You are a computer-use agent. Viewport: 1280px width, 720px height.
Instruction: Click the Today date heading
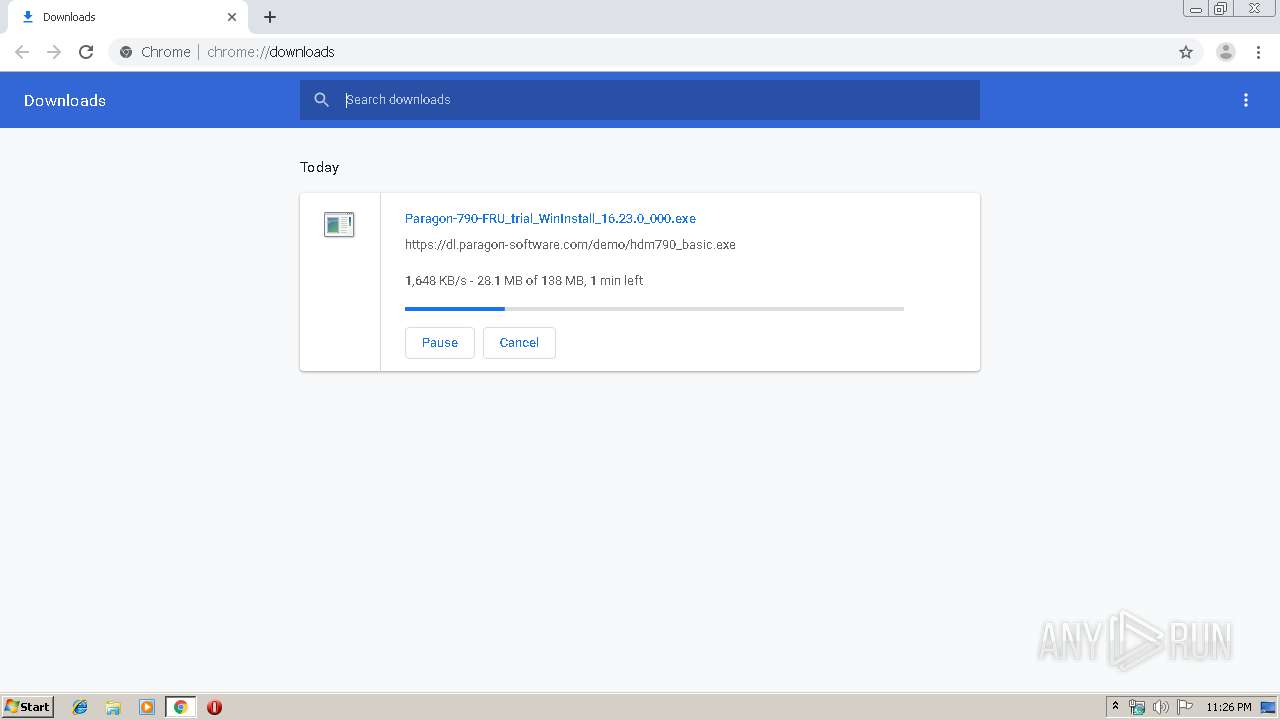coord(320,167)
